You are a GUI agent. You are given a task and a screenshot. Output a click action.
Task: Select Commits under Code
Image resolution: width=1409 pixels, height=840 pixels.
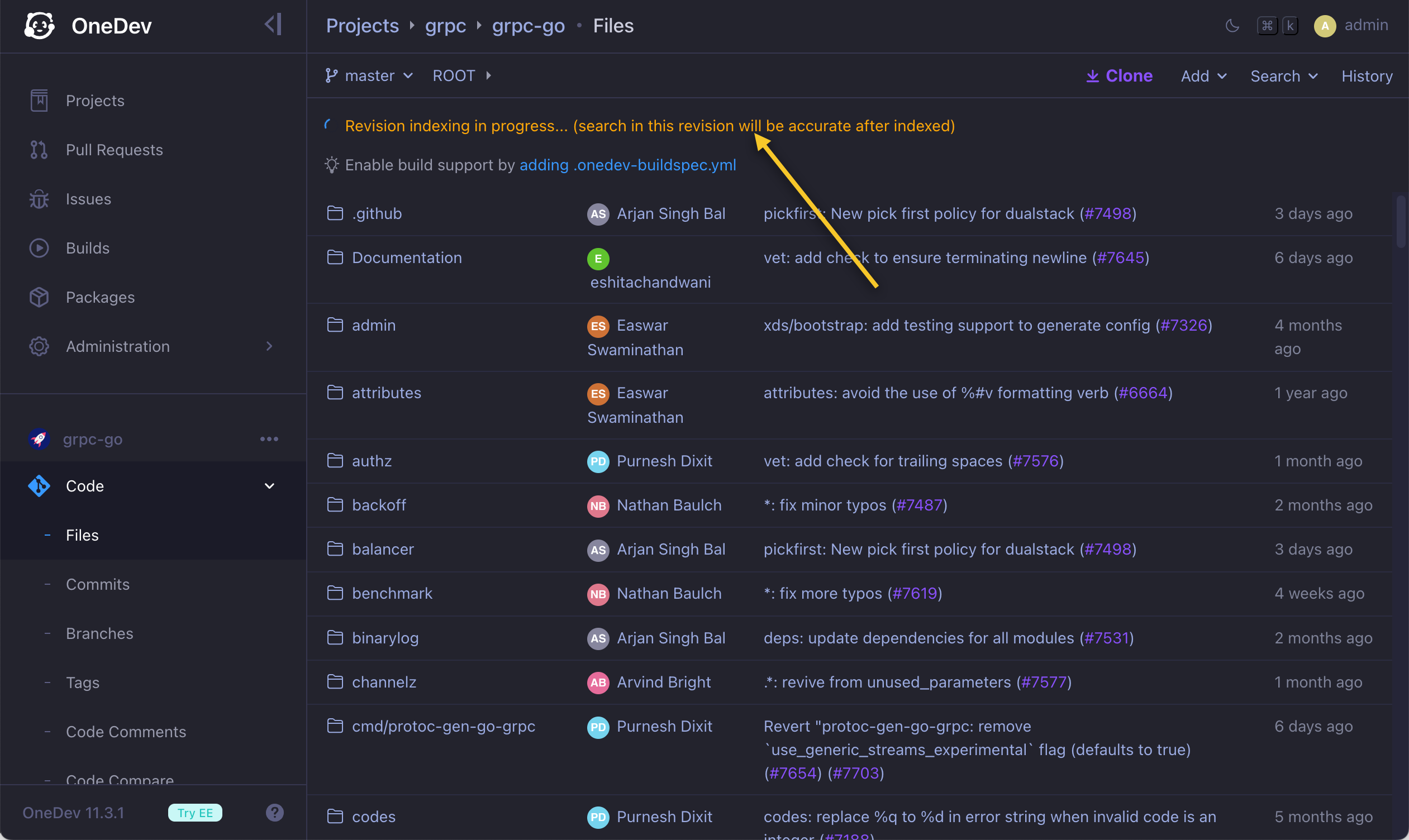pos(97,584)
